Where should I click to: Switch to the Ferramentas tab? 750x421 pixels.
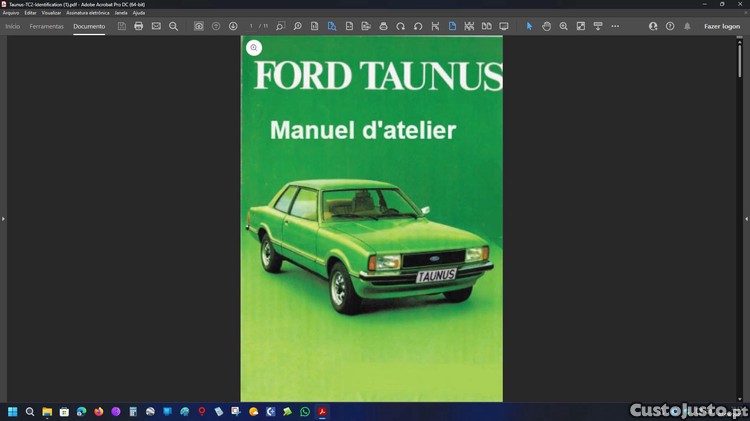[x=47, y=26]
